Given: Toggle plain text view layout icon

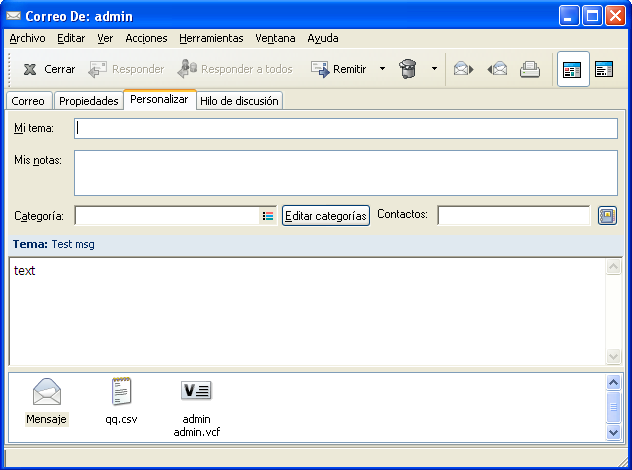Looking at the screenshot, I should (x=604, y=69).
